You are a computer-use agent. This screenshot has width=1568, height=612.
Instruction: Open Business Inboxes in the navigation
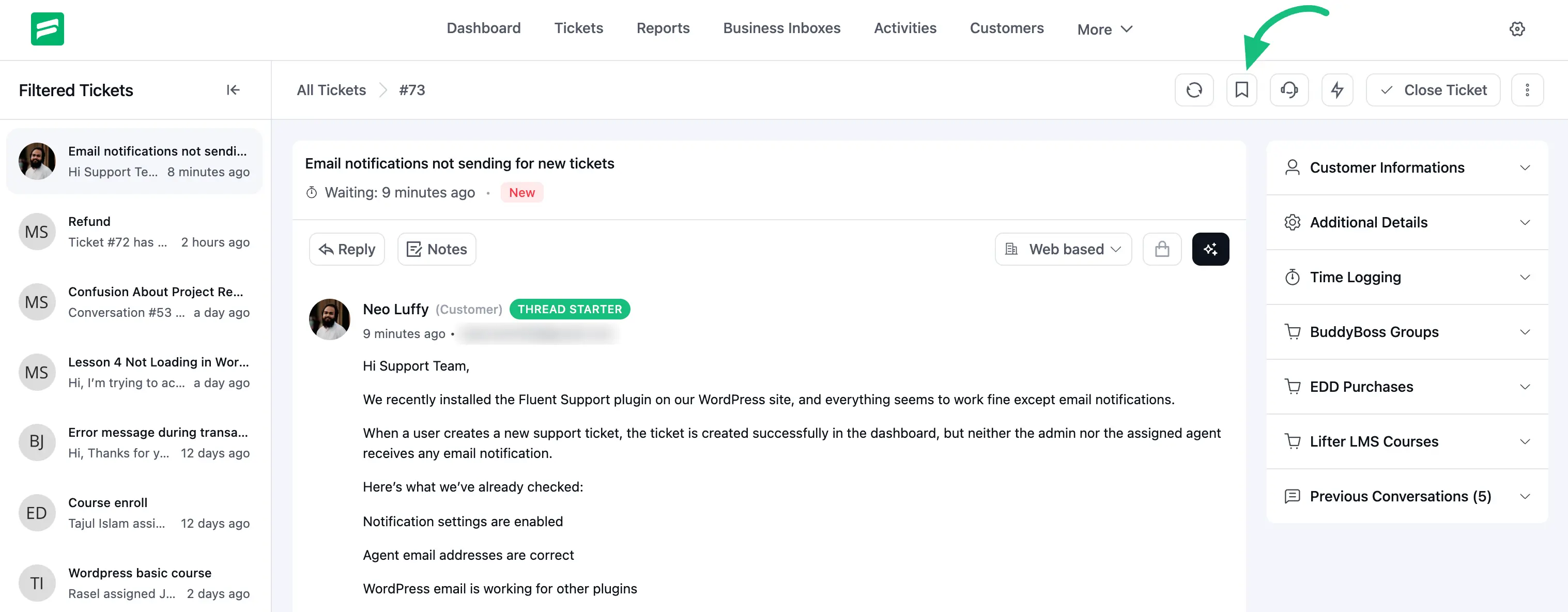click(781, 28)
